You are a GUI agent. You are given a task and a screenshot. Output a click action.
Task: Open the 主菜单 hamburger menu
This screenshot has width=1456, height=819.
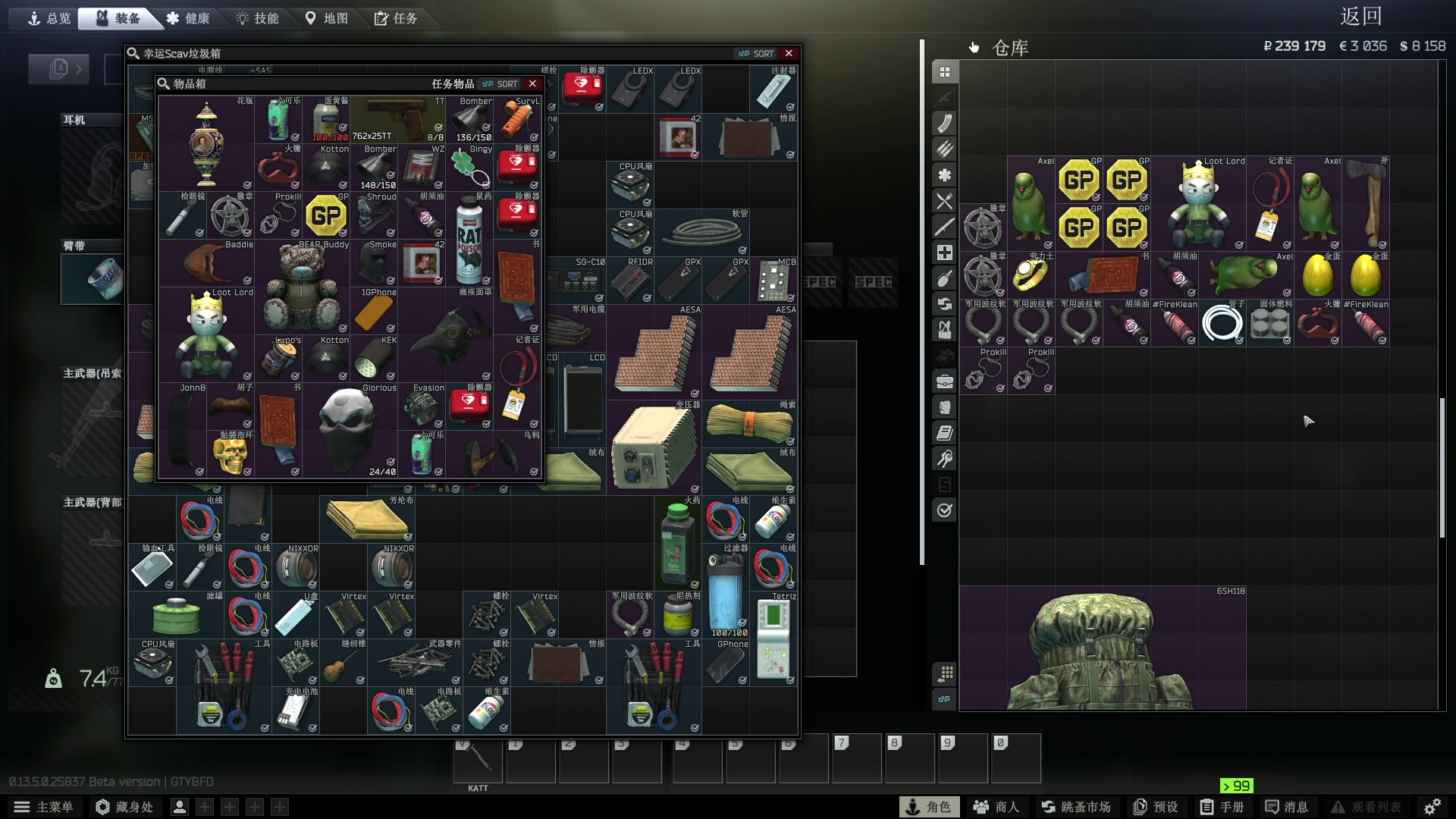coord(44,807)
